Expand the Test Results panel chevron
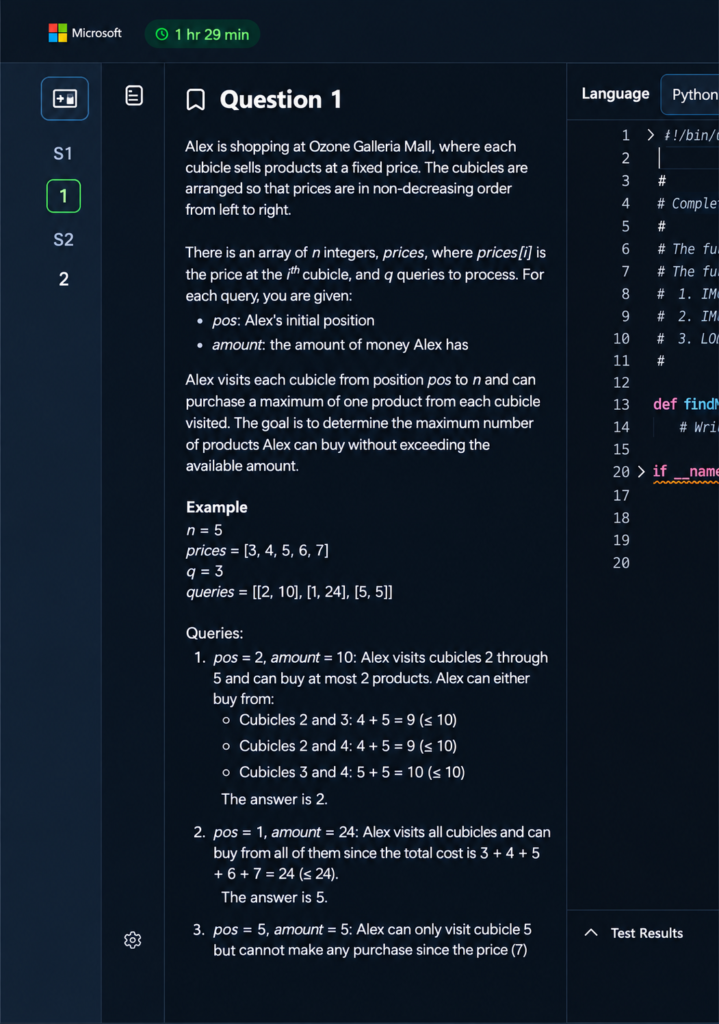The width and height of the screenshot is (719, 1024). [591, 933]
